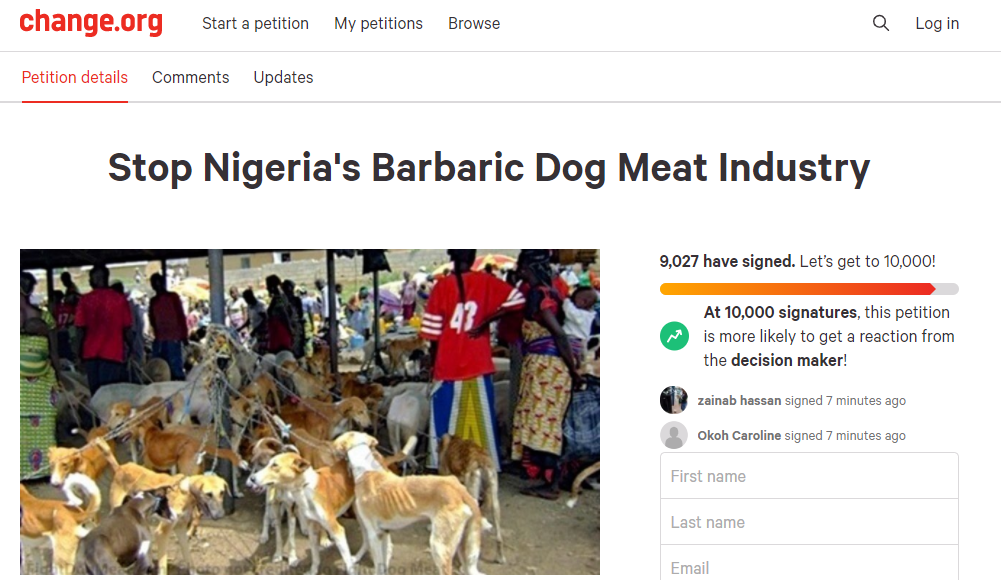The height and width of the screenshot is (580, 1001).
Task: Click the petition title heading
Action: pos(489,167)
